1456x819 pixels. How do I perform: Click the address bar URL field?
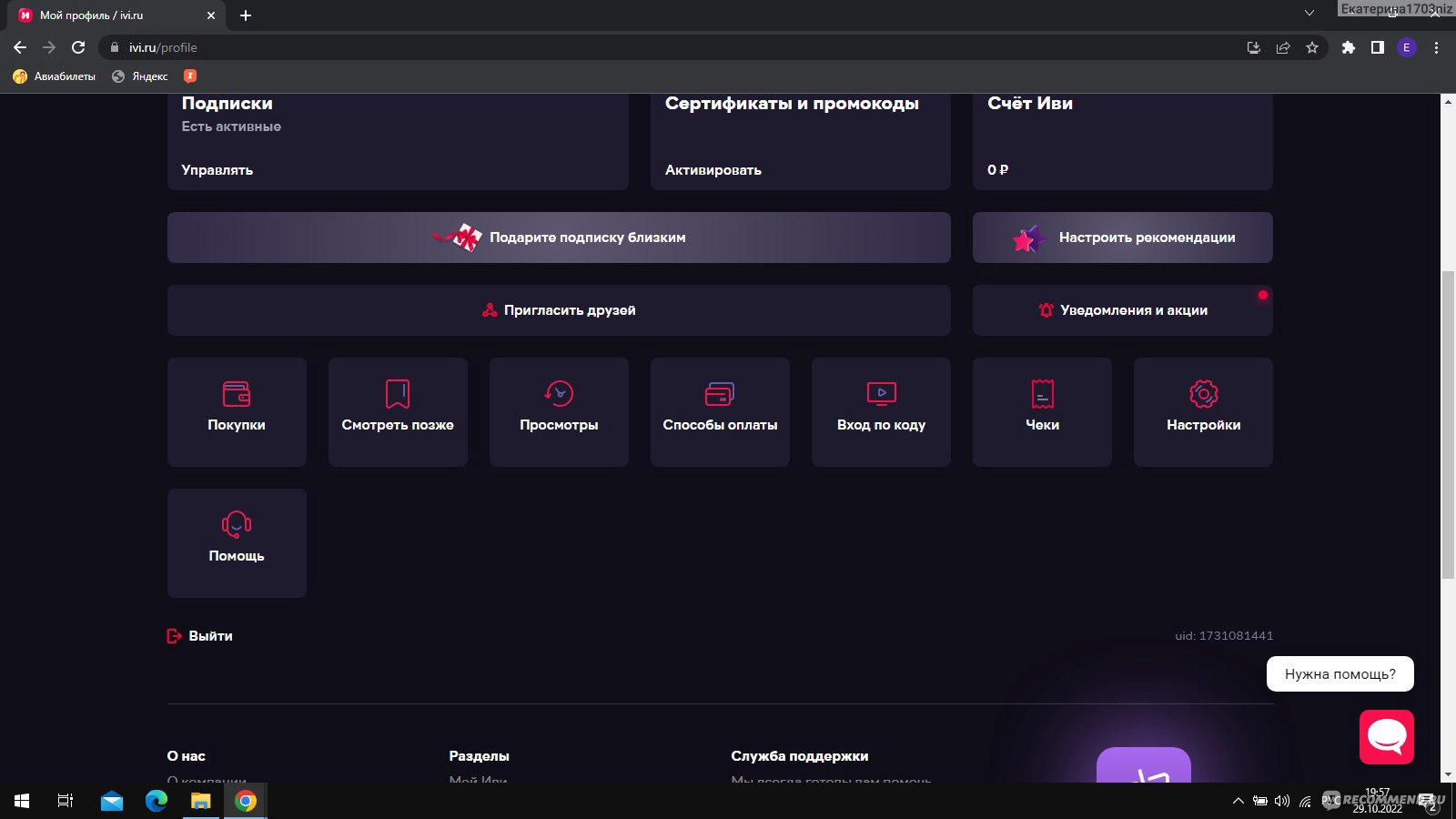673,47
